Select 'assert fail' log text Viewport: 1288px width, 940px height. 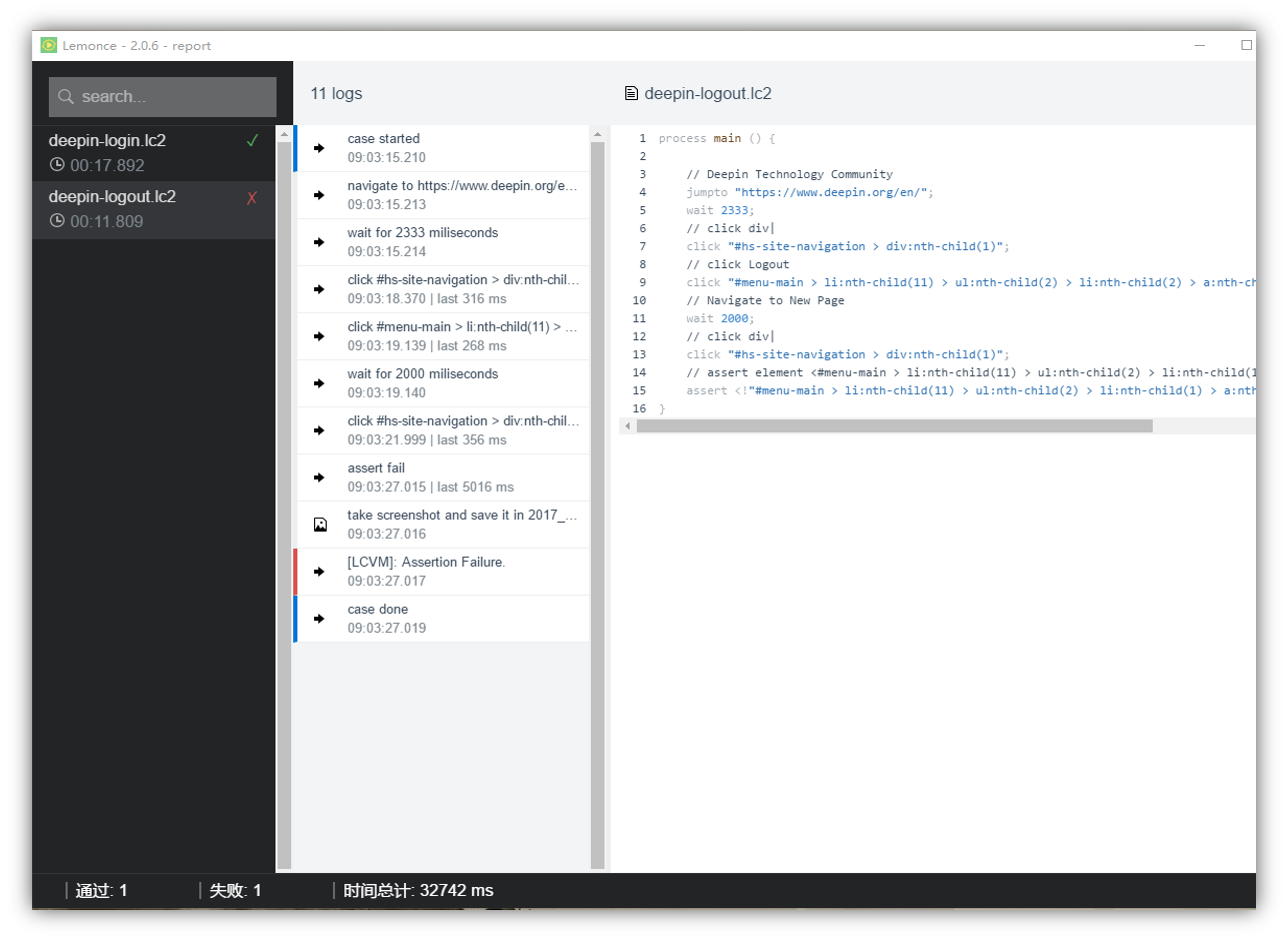coord(376,468)
